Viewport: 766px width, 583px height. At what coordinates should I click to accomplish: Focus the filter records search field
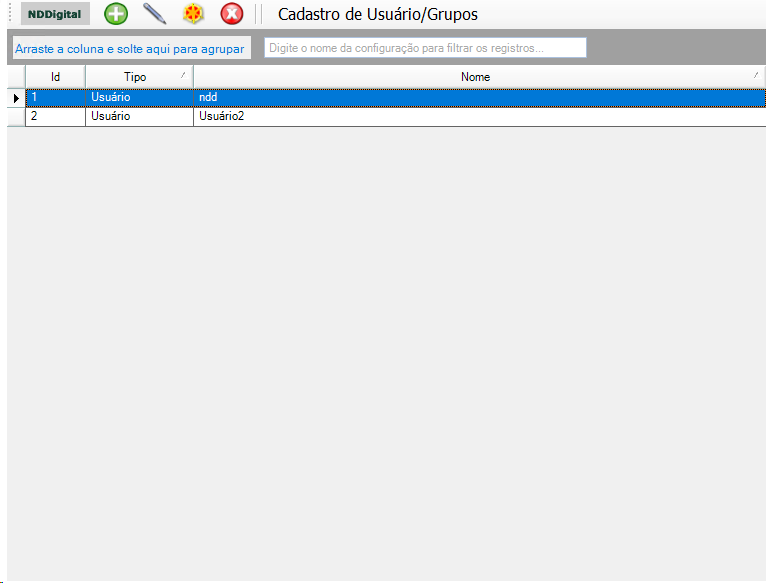[x=425, y=48]
